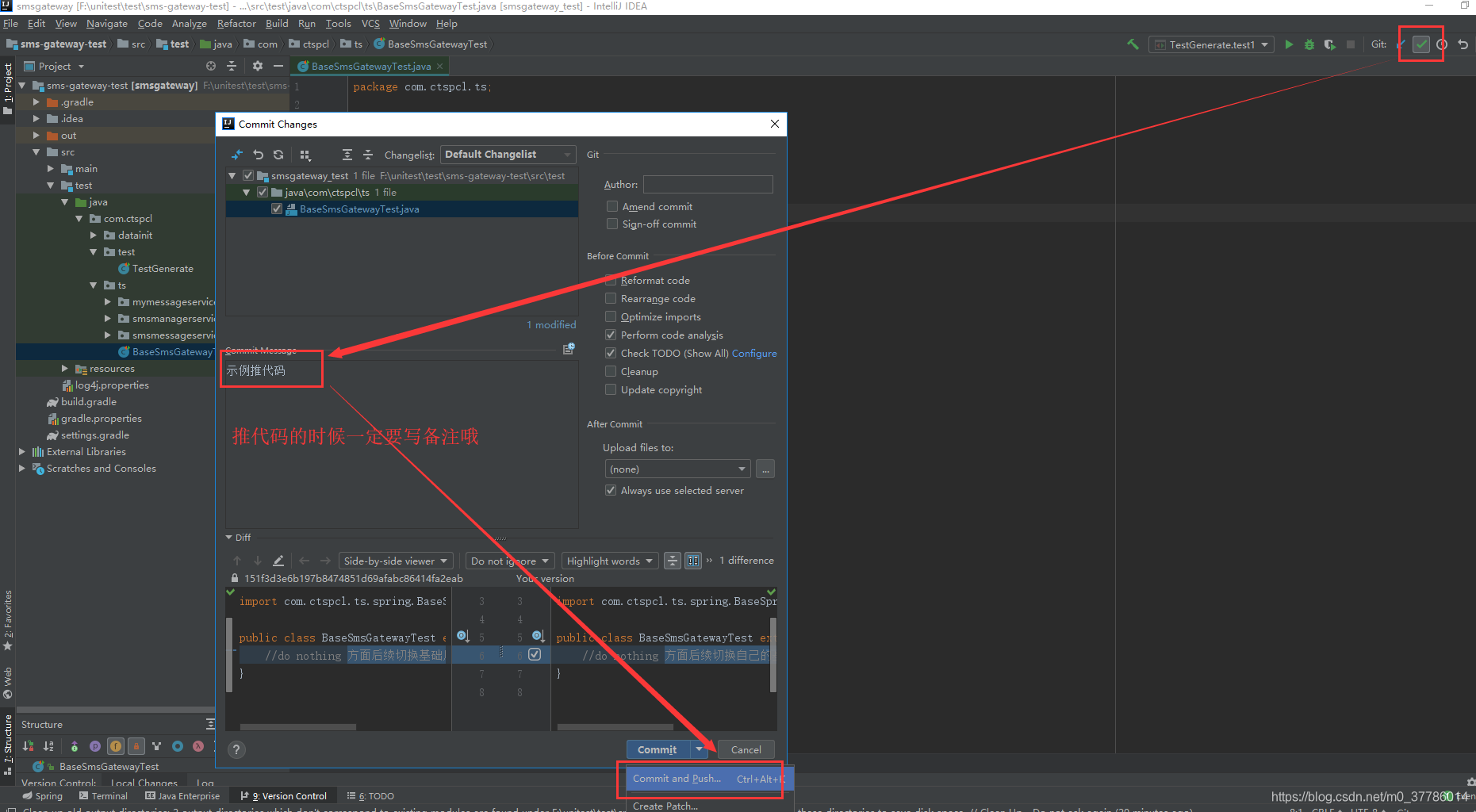This screenshot has width=1476, height=812.
Task: Click Sort by Visibility icon in Structure
Action: click(x=29, y=746)
